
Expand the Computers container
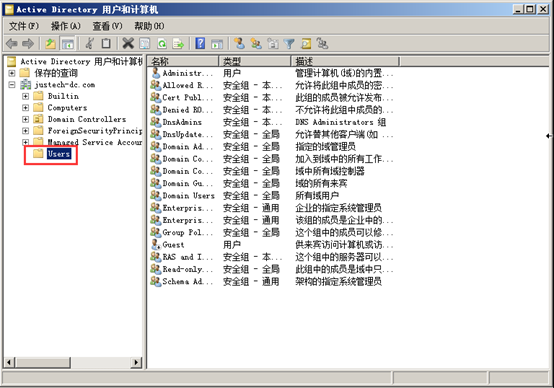[25, 107]
